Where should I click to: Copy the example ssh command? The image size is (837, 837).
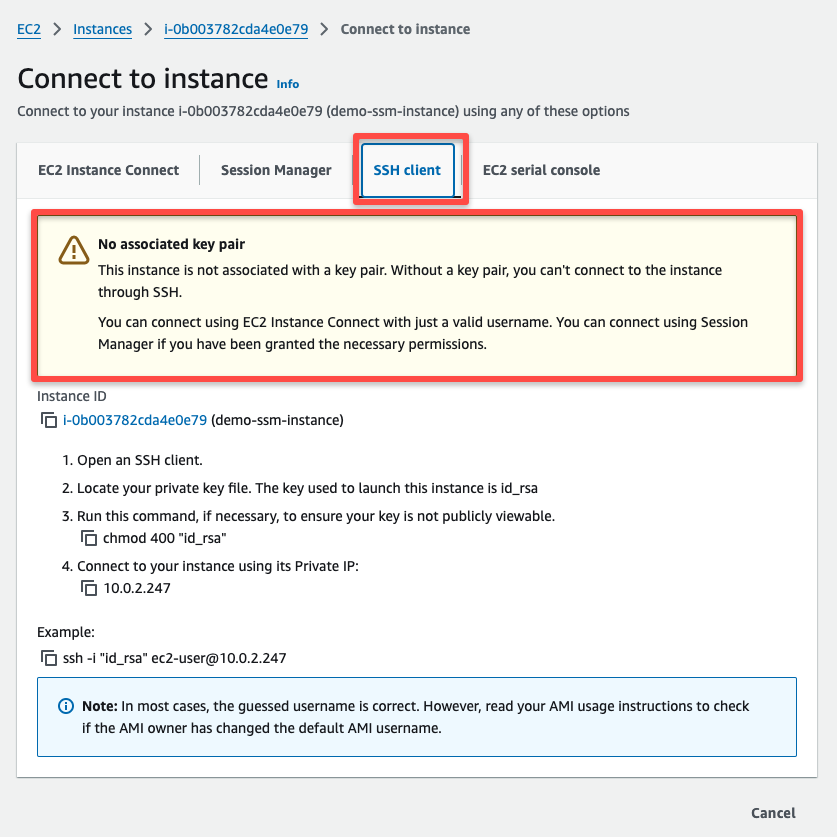49,658
